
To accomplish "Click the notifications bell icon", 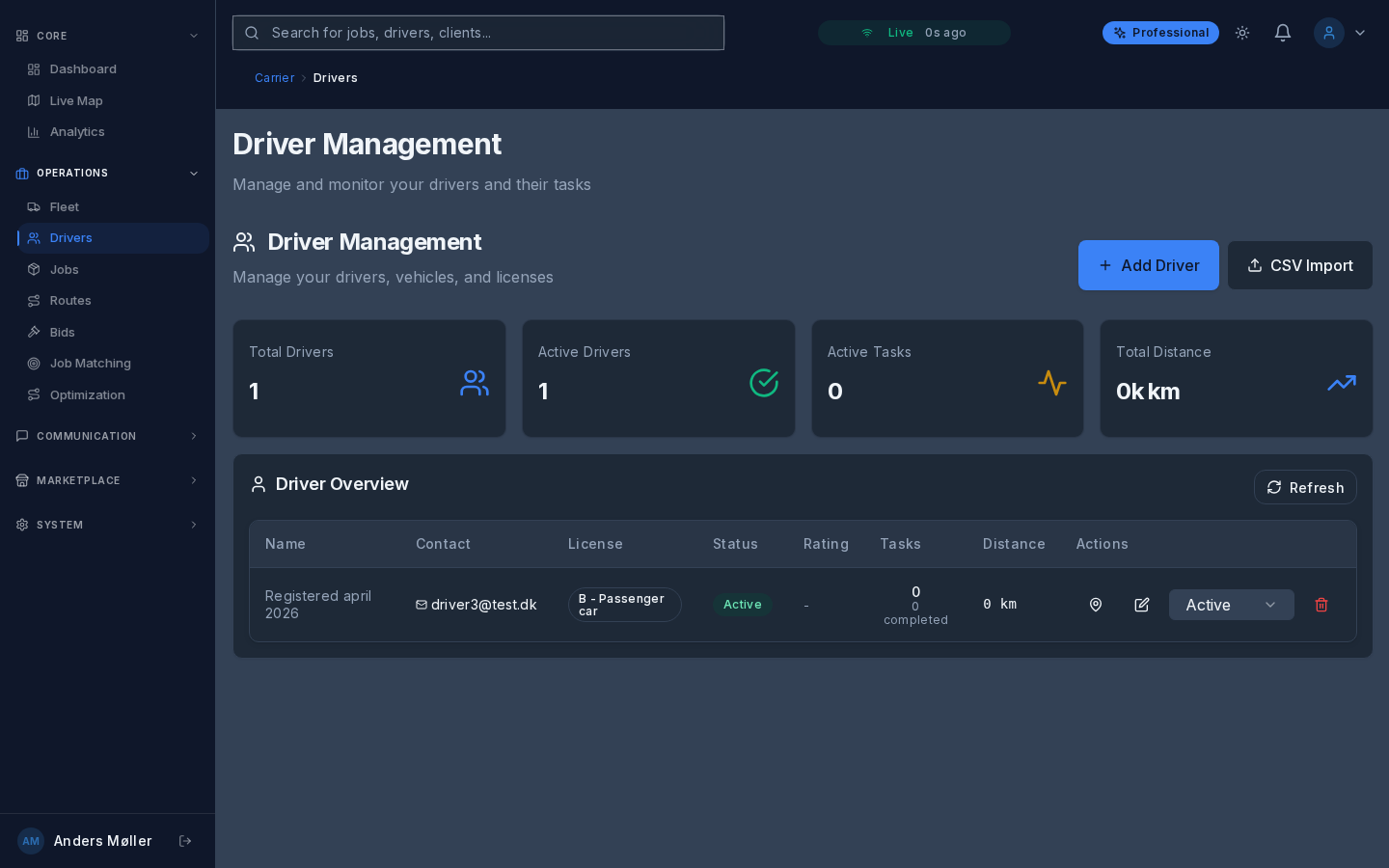I will tap(1282, 33).
